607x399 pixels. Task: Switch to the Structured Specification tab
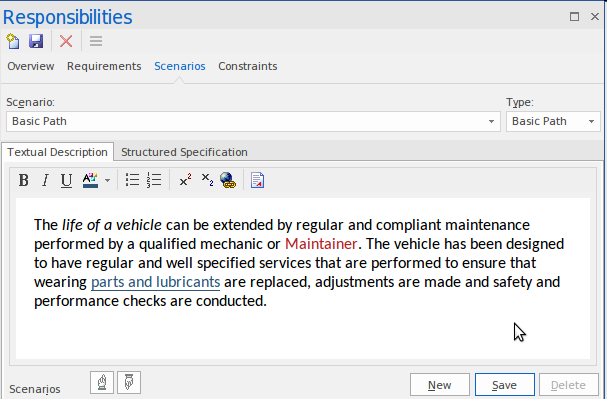click(x=184, y=152)
